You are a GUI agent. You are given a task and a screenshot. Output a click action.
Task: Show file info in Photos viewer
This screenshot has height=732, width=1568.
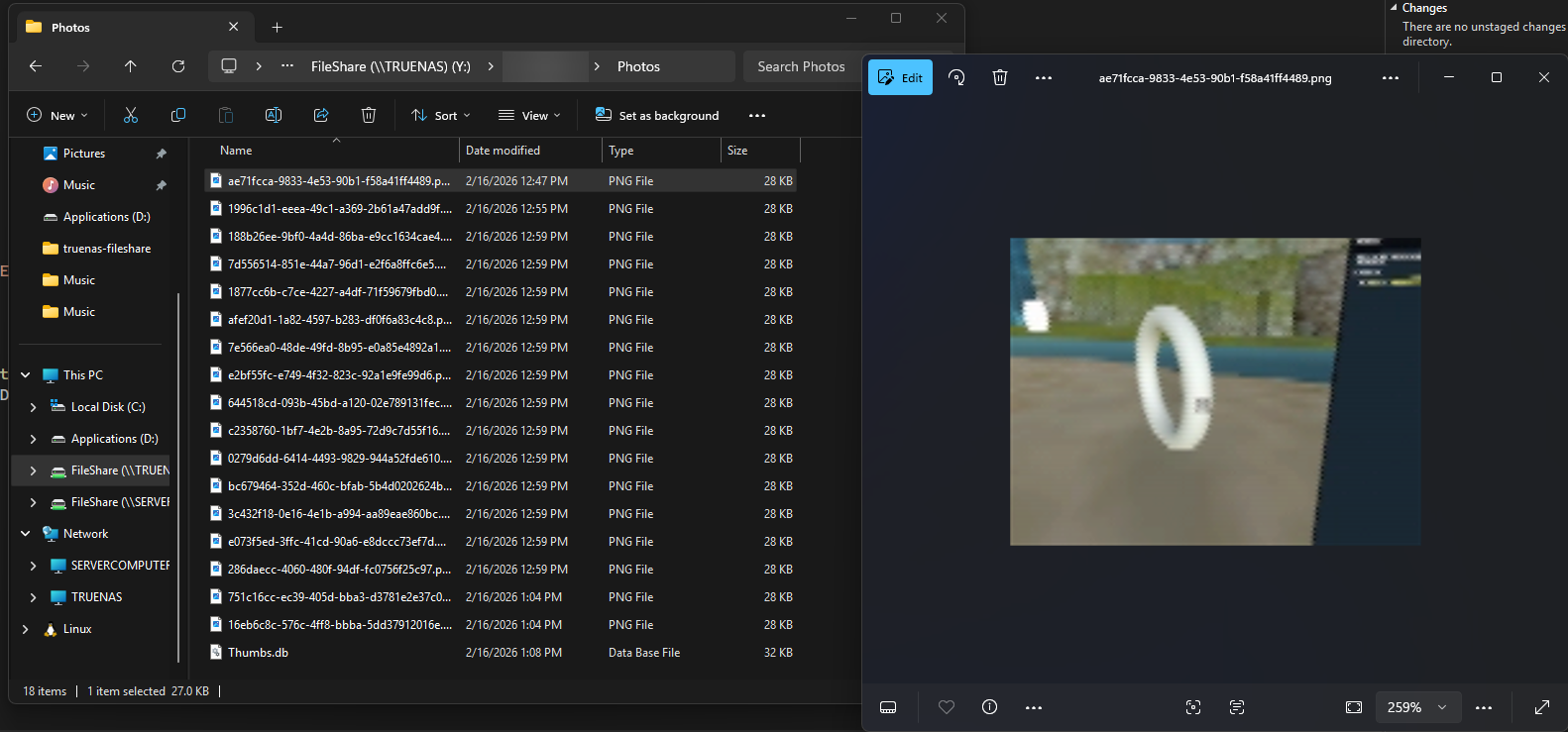[989, 707]
